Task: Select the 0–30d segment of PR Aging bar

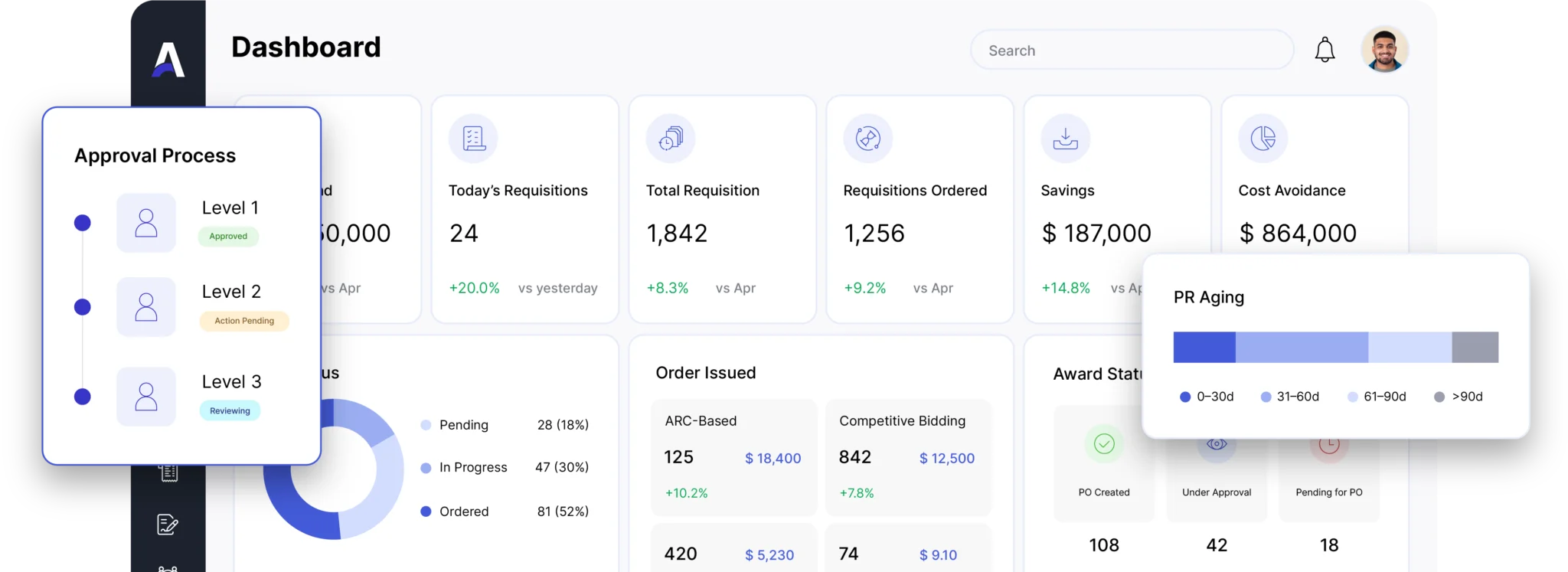Action: point(1204,347)
